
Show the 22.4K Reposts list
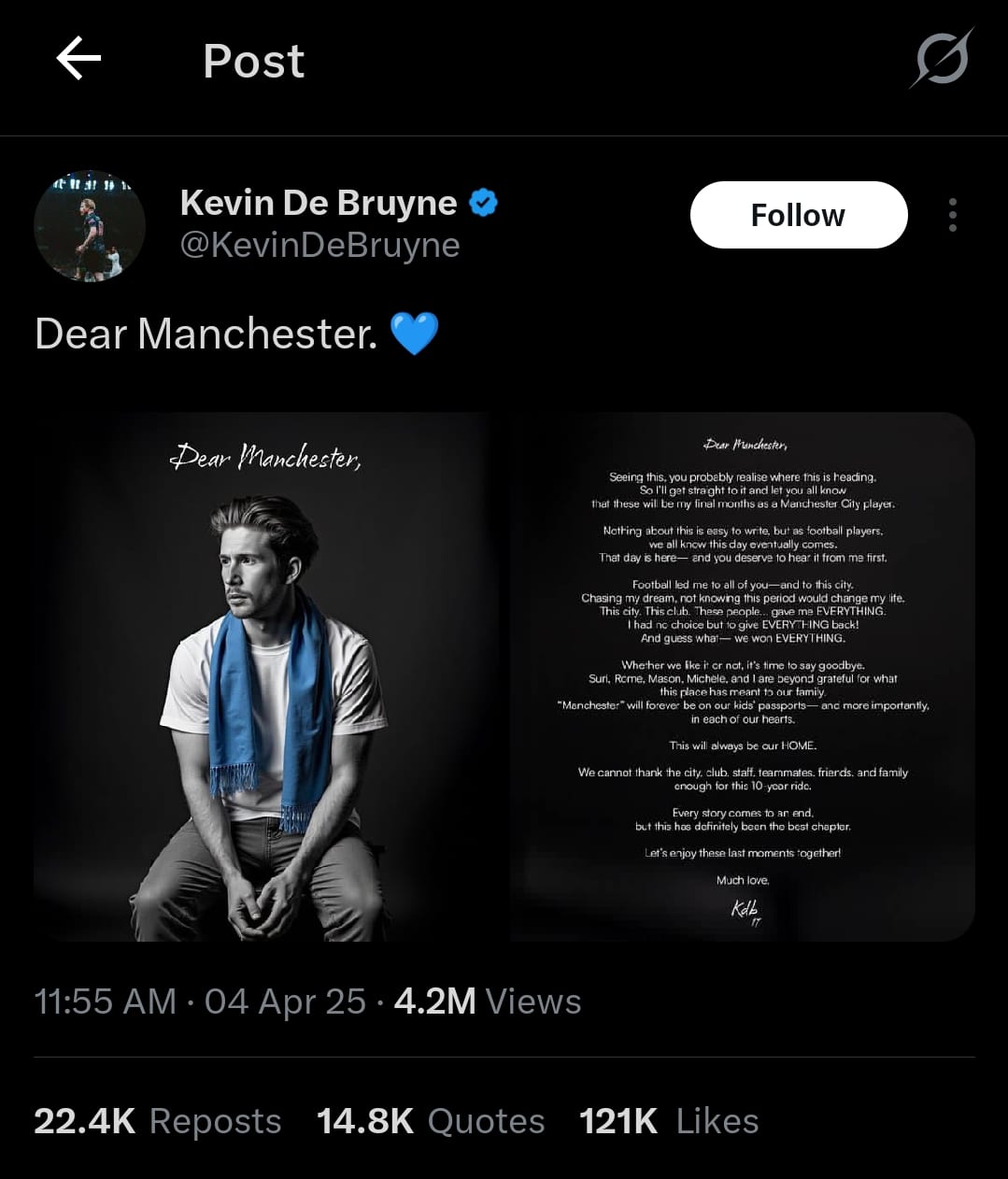pyautogui.click(x=157, y=1121)
